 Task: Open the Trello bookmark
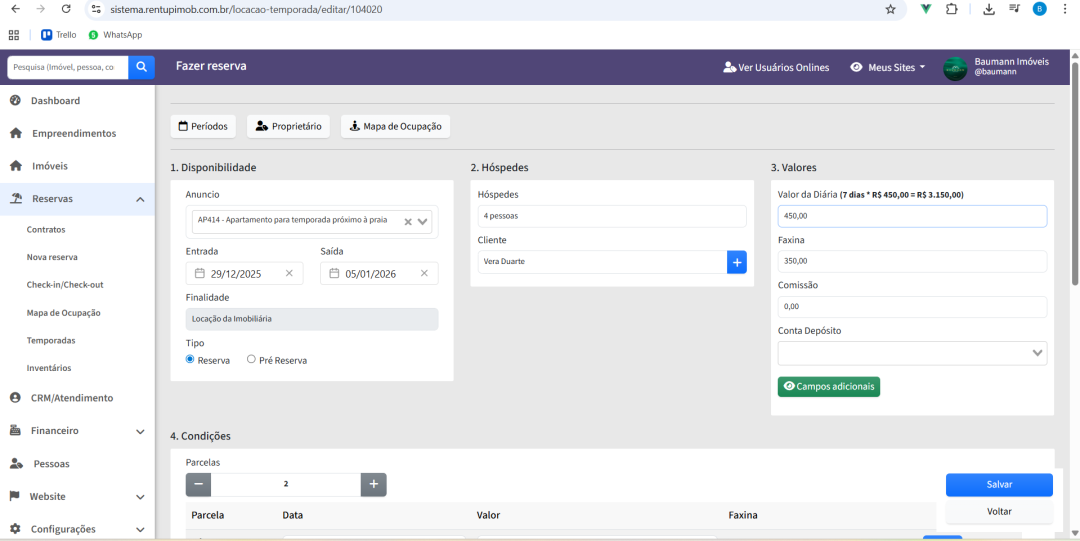click(x=59, y=35)
